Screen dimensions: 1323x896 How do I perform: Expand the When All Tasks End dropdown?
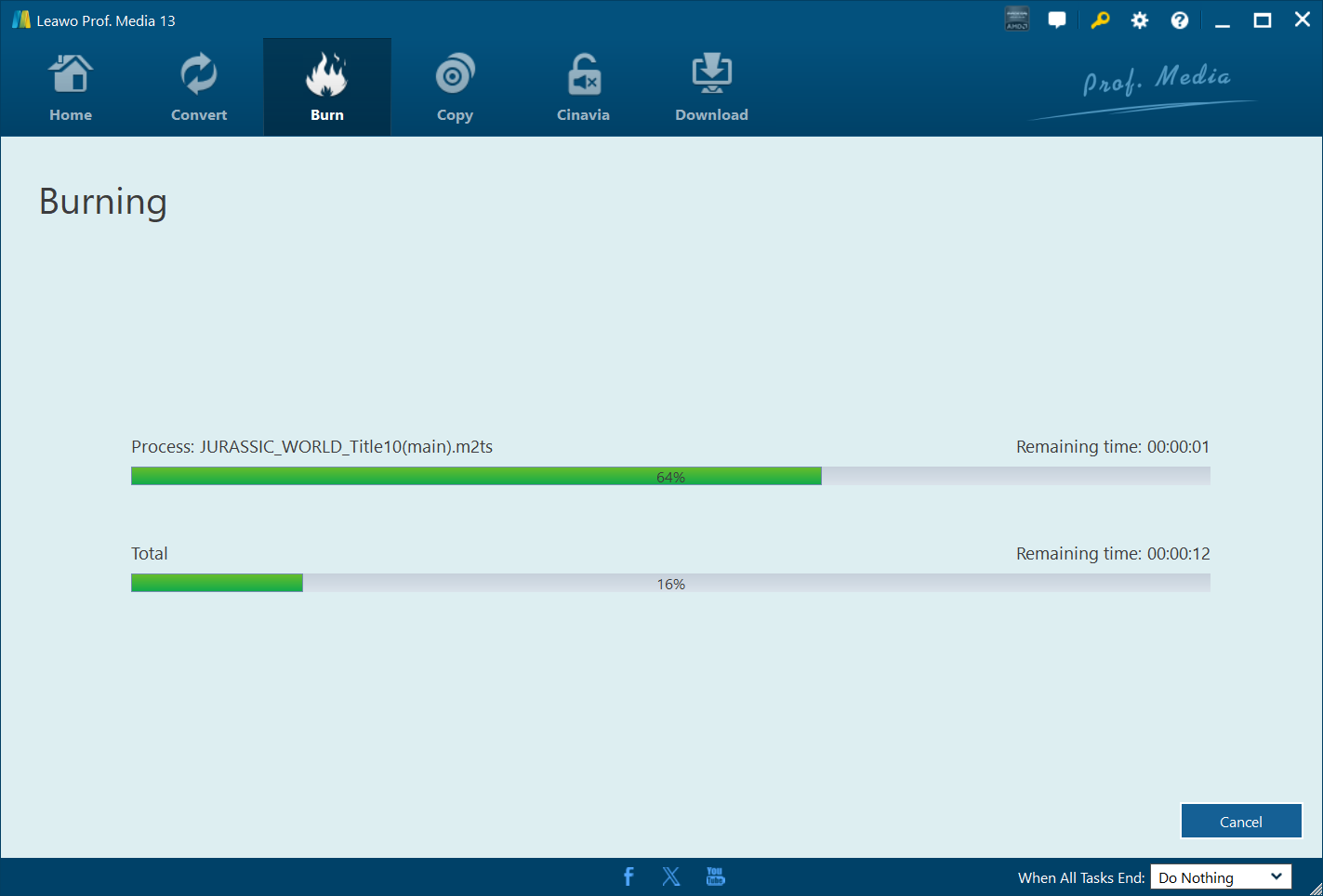[1221, 877]
